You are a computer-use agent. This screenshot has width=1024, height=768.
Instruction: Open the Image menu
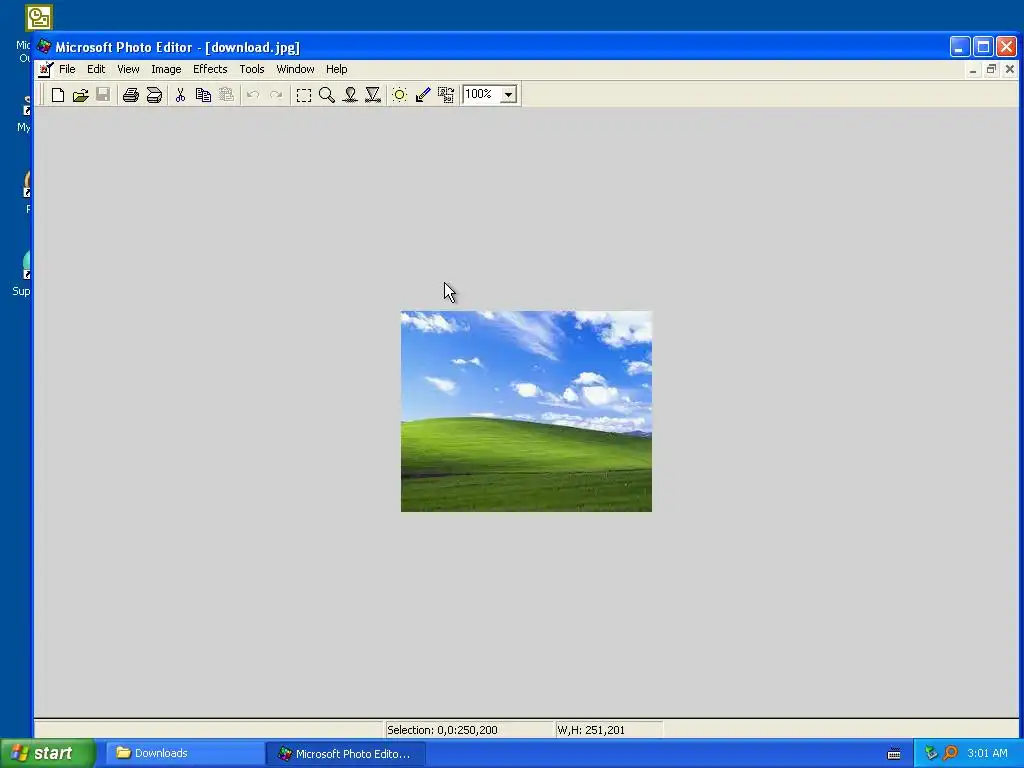pyautogui.click(x=166, y=69)
